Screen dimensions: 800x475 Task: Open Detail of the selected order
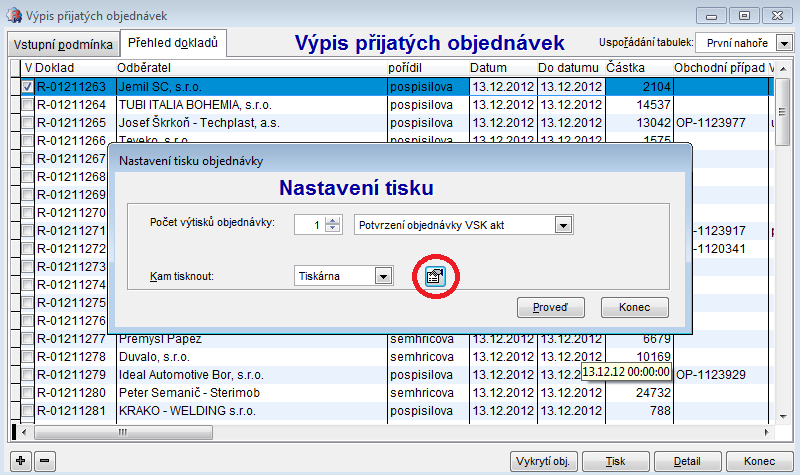click(686, 461)
